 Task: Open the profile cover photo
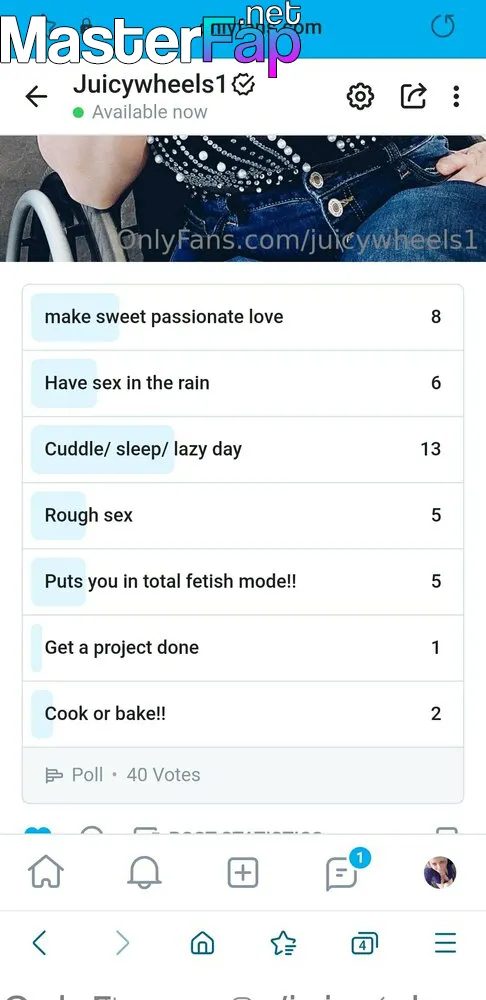(243, 198)
